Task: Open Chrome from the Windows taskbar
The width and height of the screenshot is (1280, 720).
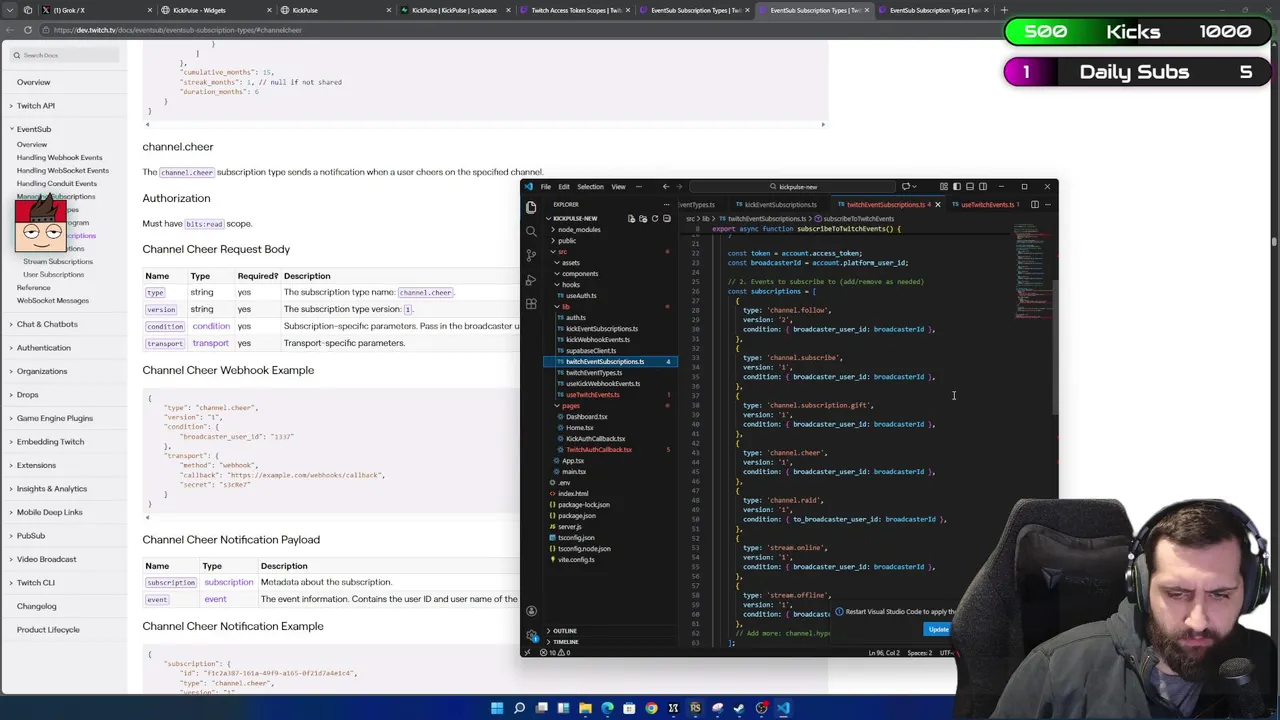Action: (651, 708)
